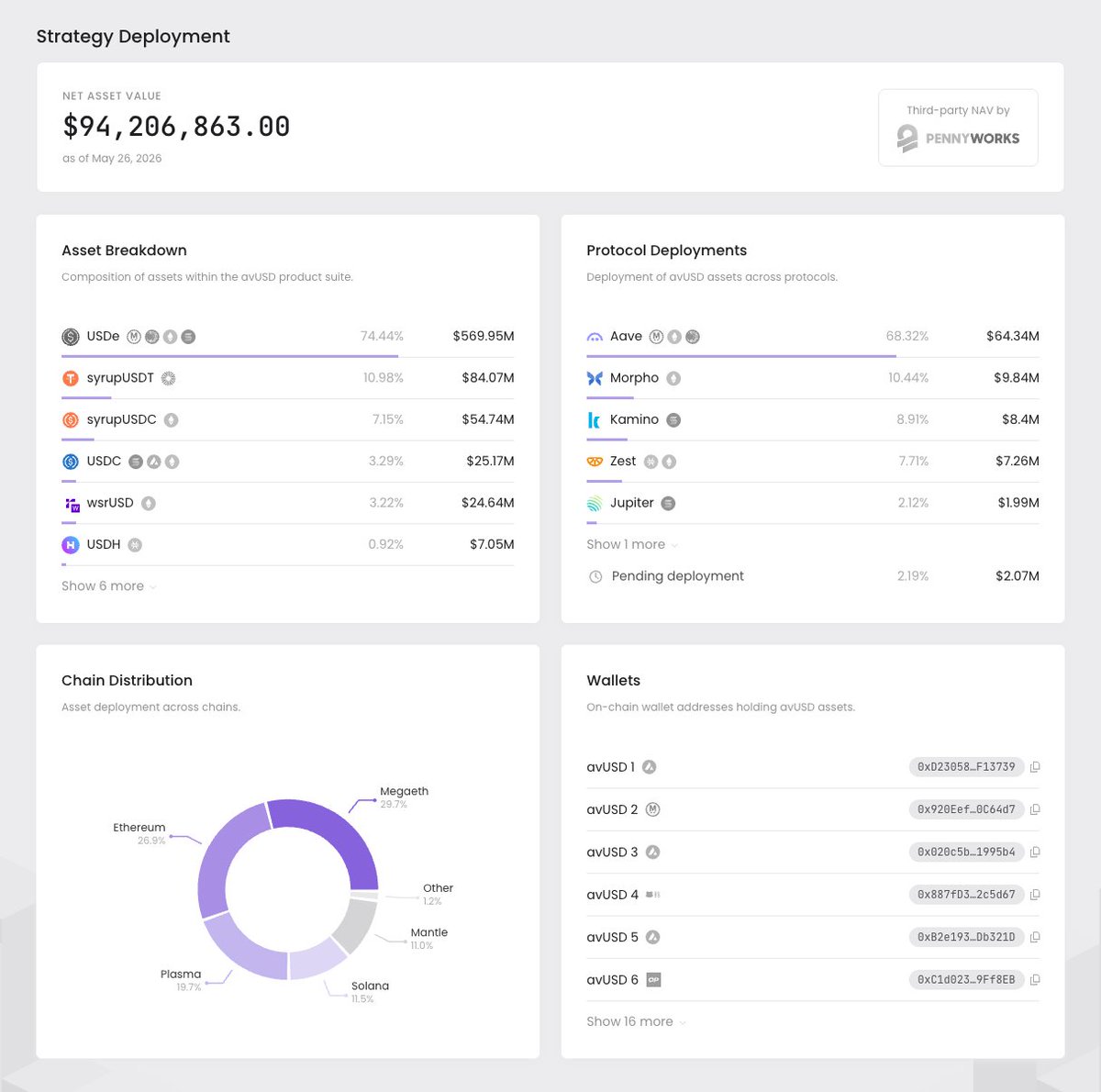
Task: Click the syrupUSDT token icon
Action: pyautogui.click(x=71, y=378)
